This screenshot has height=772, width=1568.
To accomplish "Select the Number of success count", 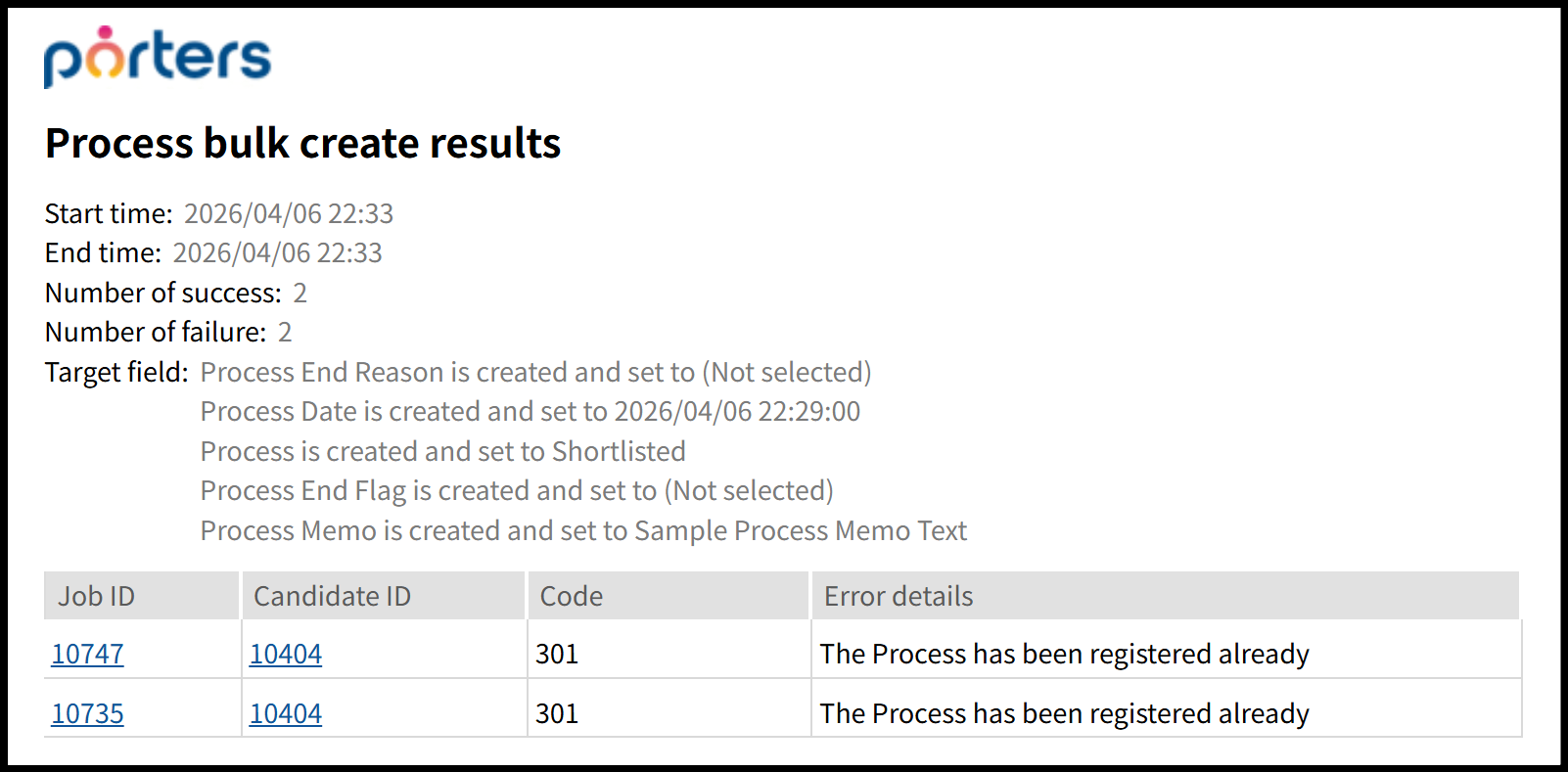I will [300, 293].
